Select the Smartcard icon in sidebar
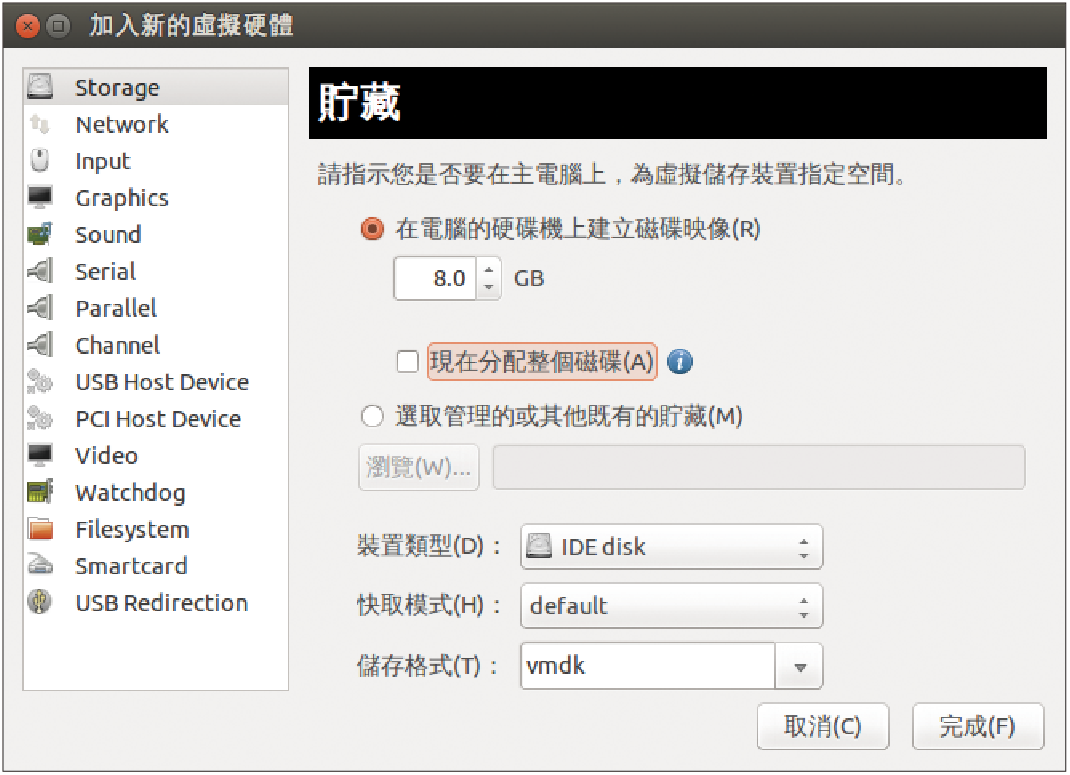1070x775 pixels. (x=40, y=565)
